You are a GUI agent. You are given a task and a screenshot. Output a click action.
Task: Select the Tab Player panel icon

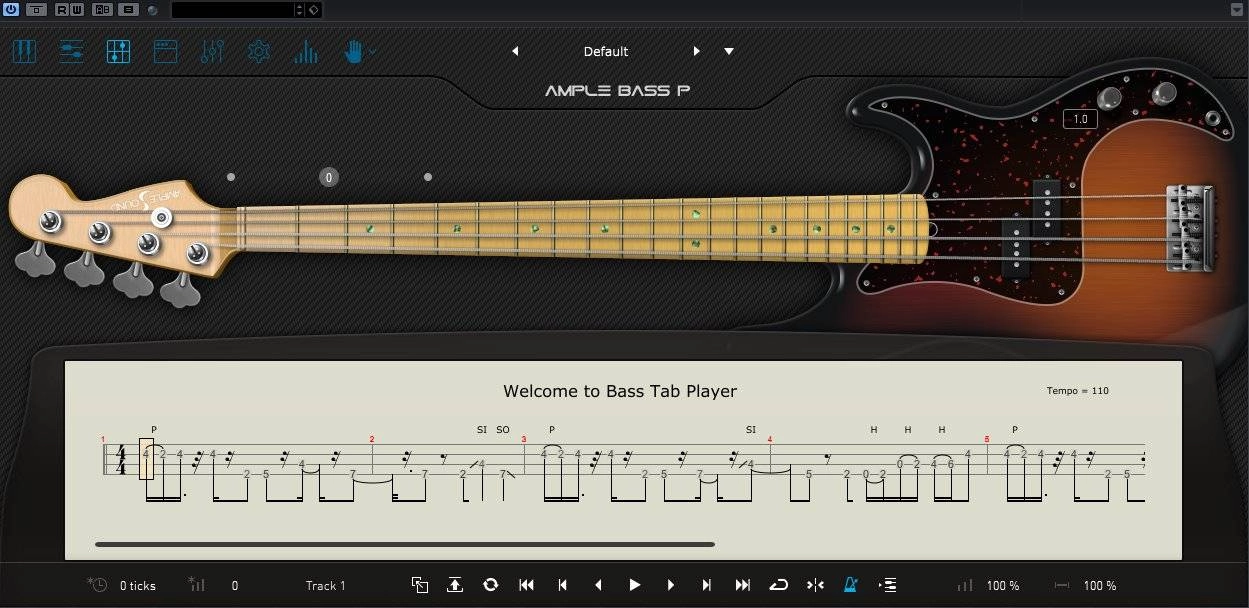pos(118,51)
